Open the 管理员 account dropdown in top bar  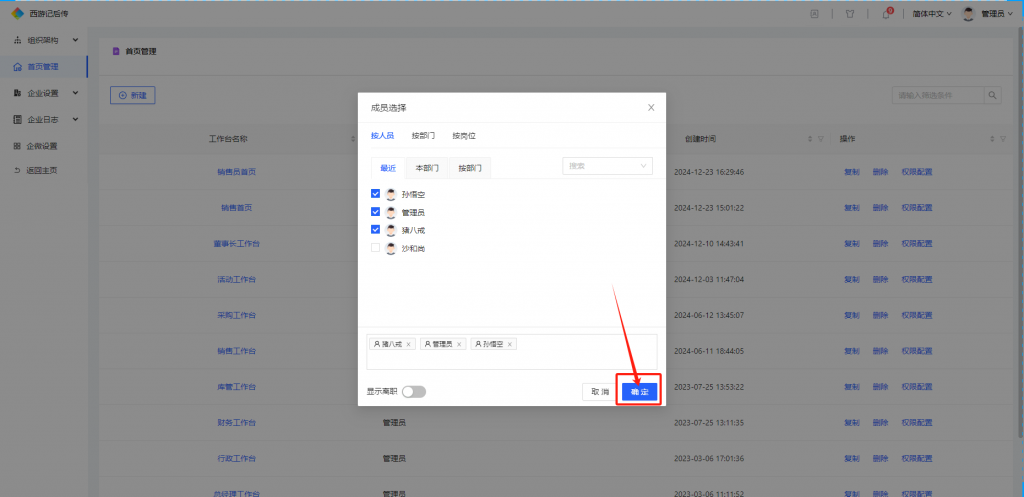click(x=997, y=14)
